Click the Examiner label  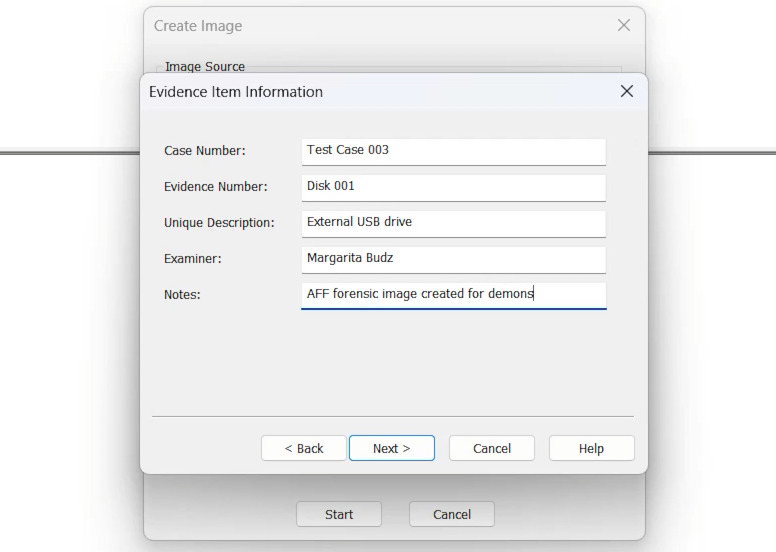[x=193, y=258]
